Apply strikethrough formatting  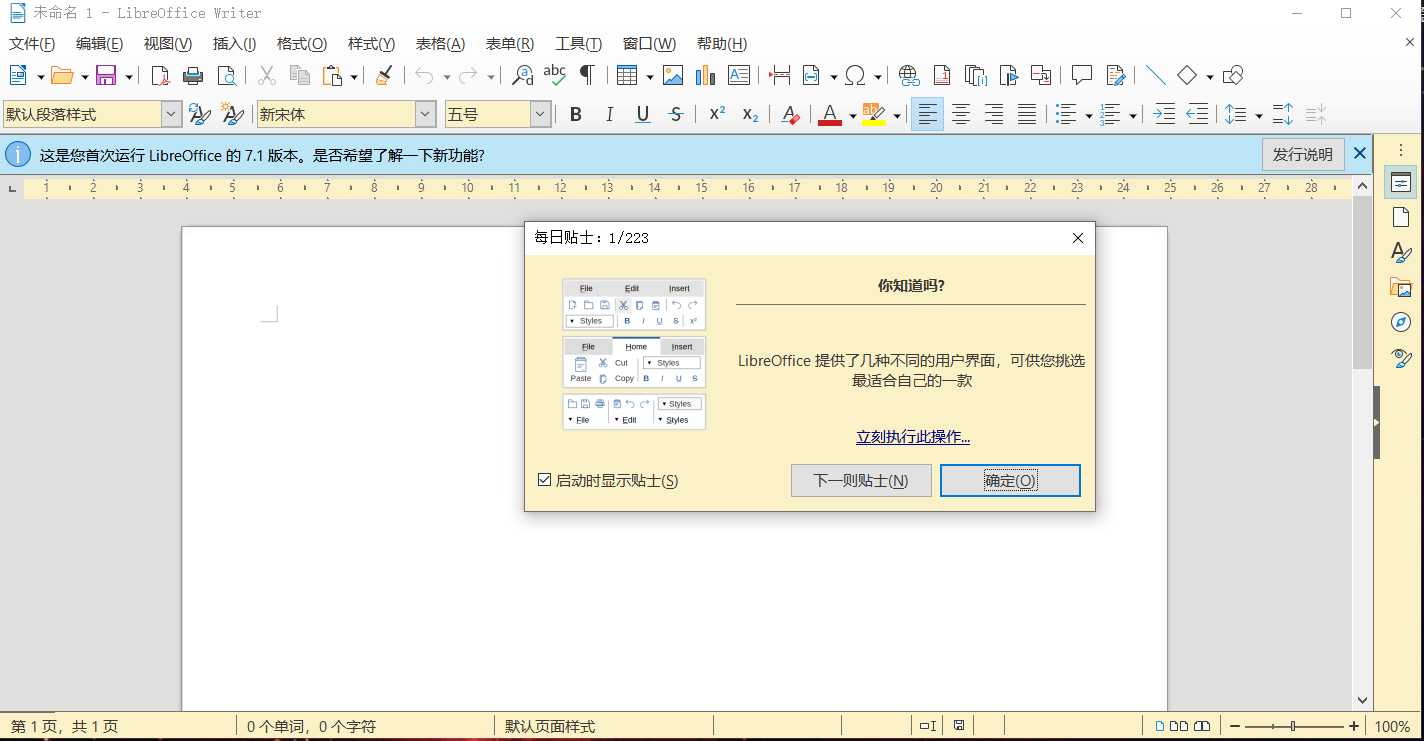(x=676, y=114)
